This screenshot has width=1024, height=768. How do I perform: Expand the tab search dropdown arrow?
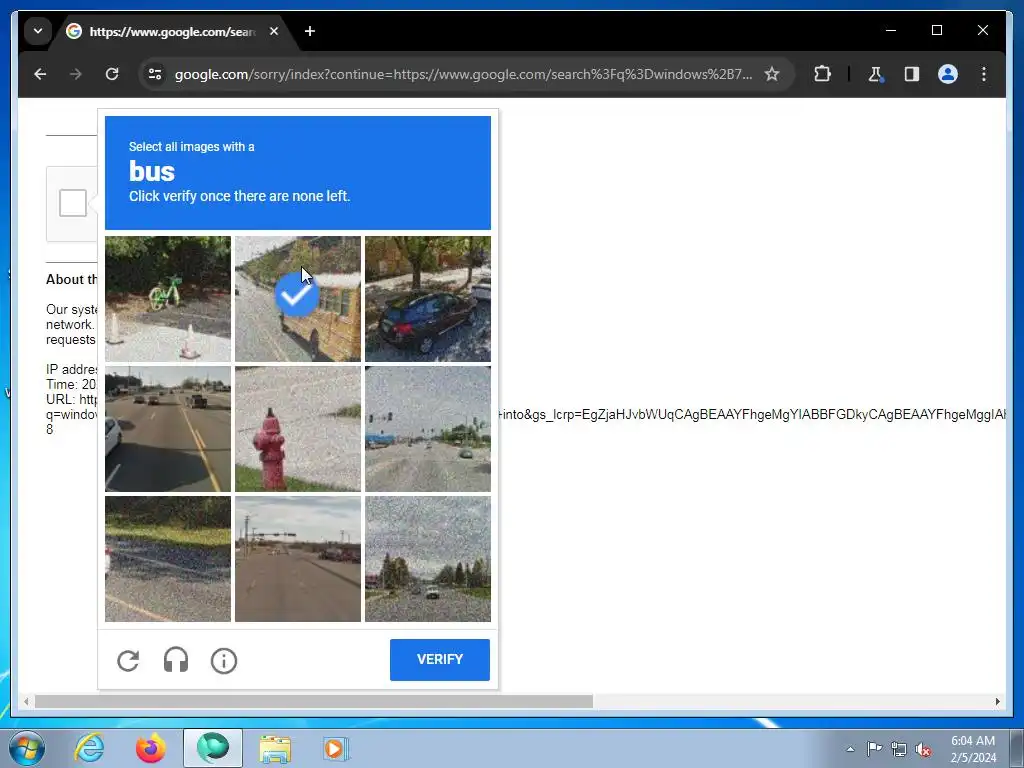point(38,31)
